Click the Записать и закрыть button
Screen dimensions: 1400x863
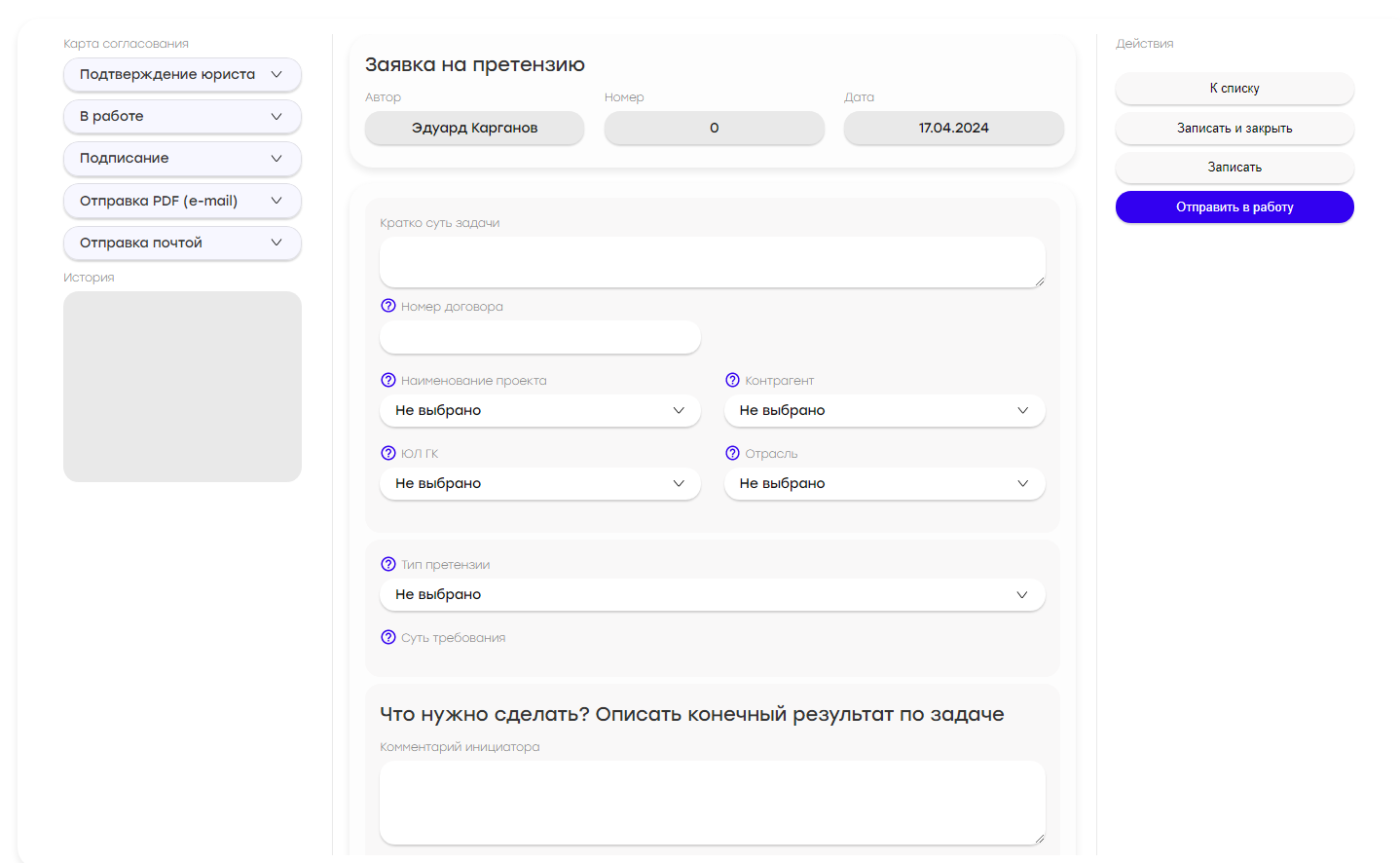[1234, 129]
